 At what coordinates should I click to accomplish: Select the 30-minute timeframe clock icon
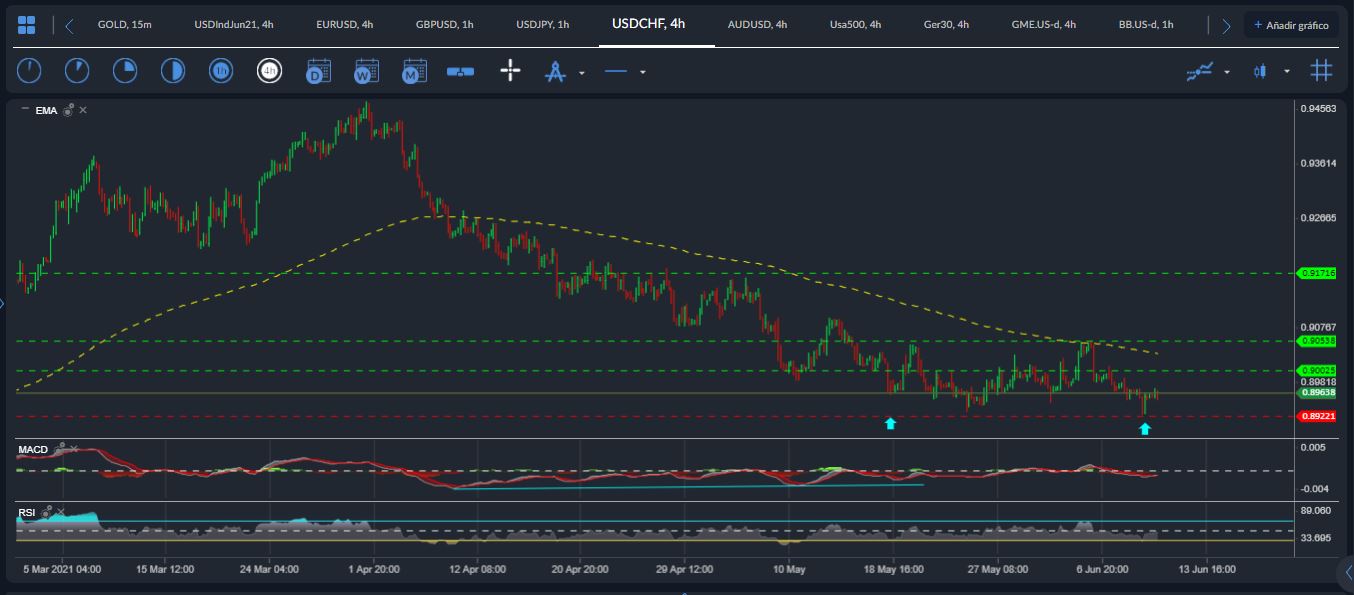tap(173, 71)
